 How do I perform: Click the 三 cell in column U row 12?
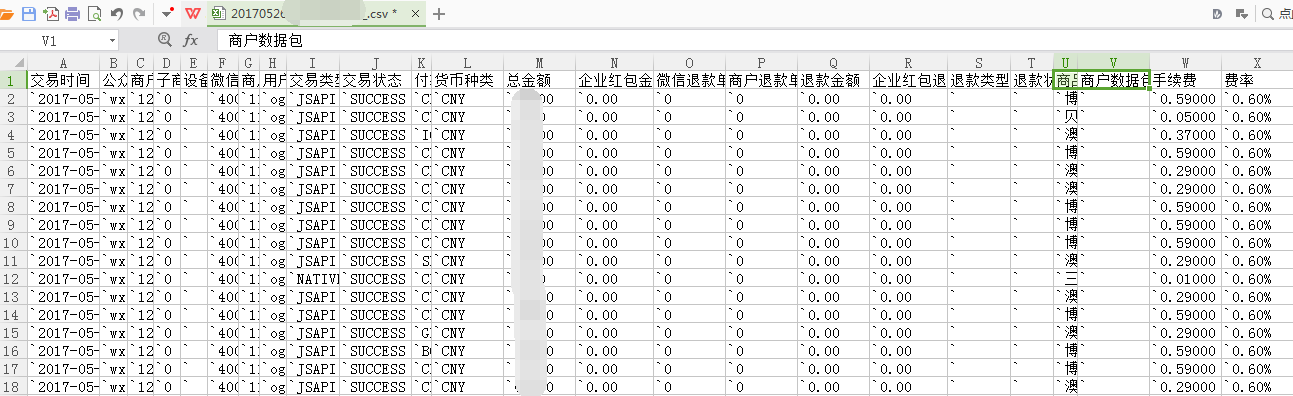1067,278
